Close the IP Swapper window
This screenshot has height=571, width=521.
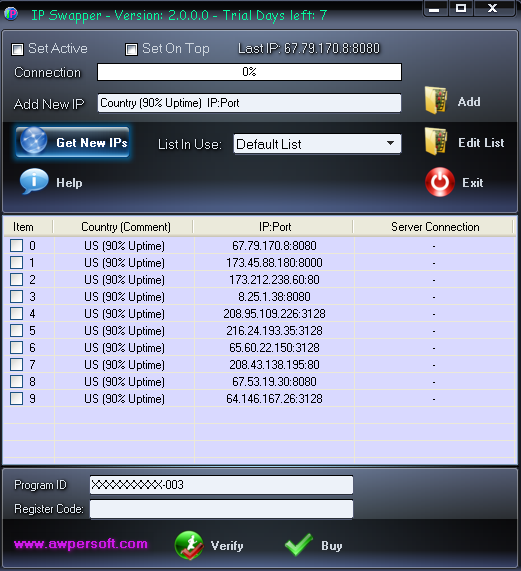tap(493, 9)
